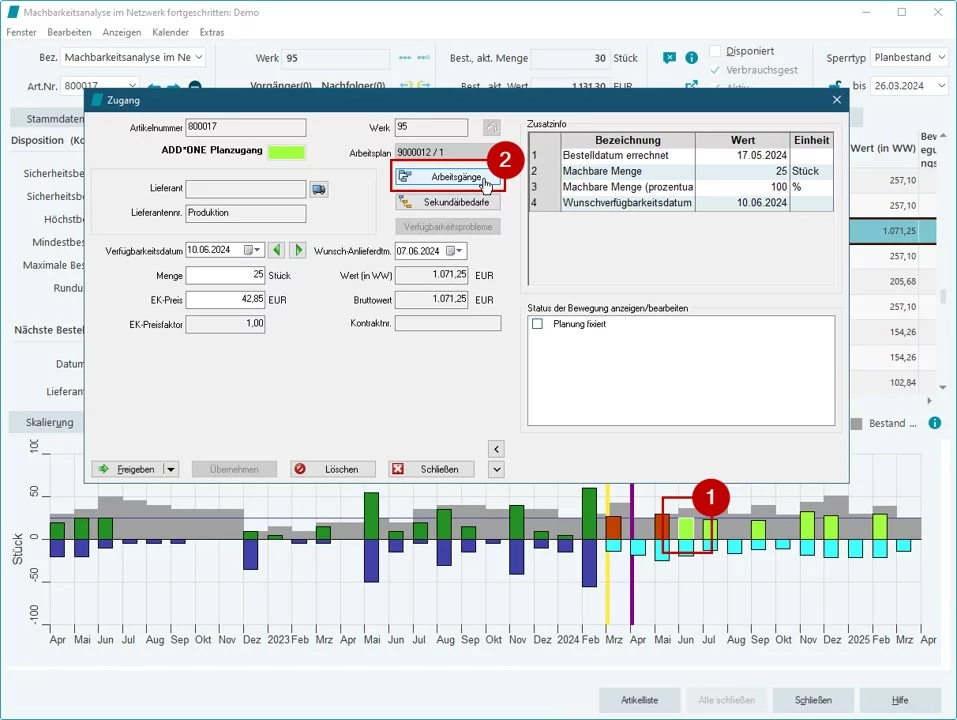
Task: Enable the Planung fixiert checkbox
Action: point(537,324)
